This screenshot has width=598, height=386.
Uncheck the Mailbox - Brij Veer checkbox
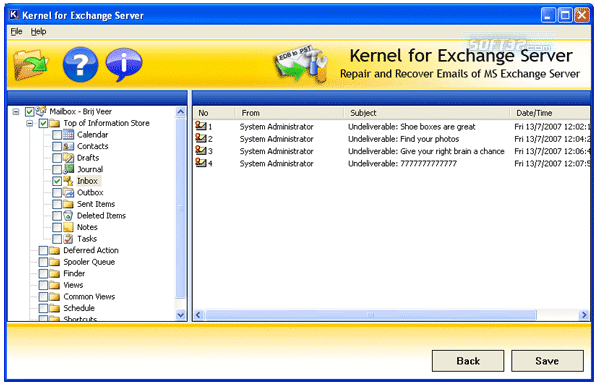(x=29, y=111)
